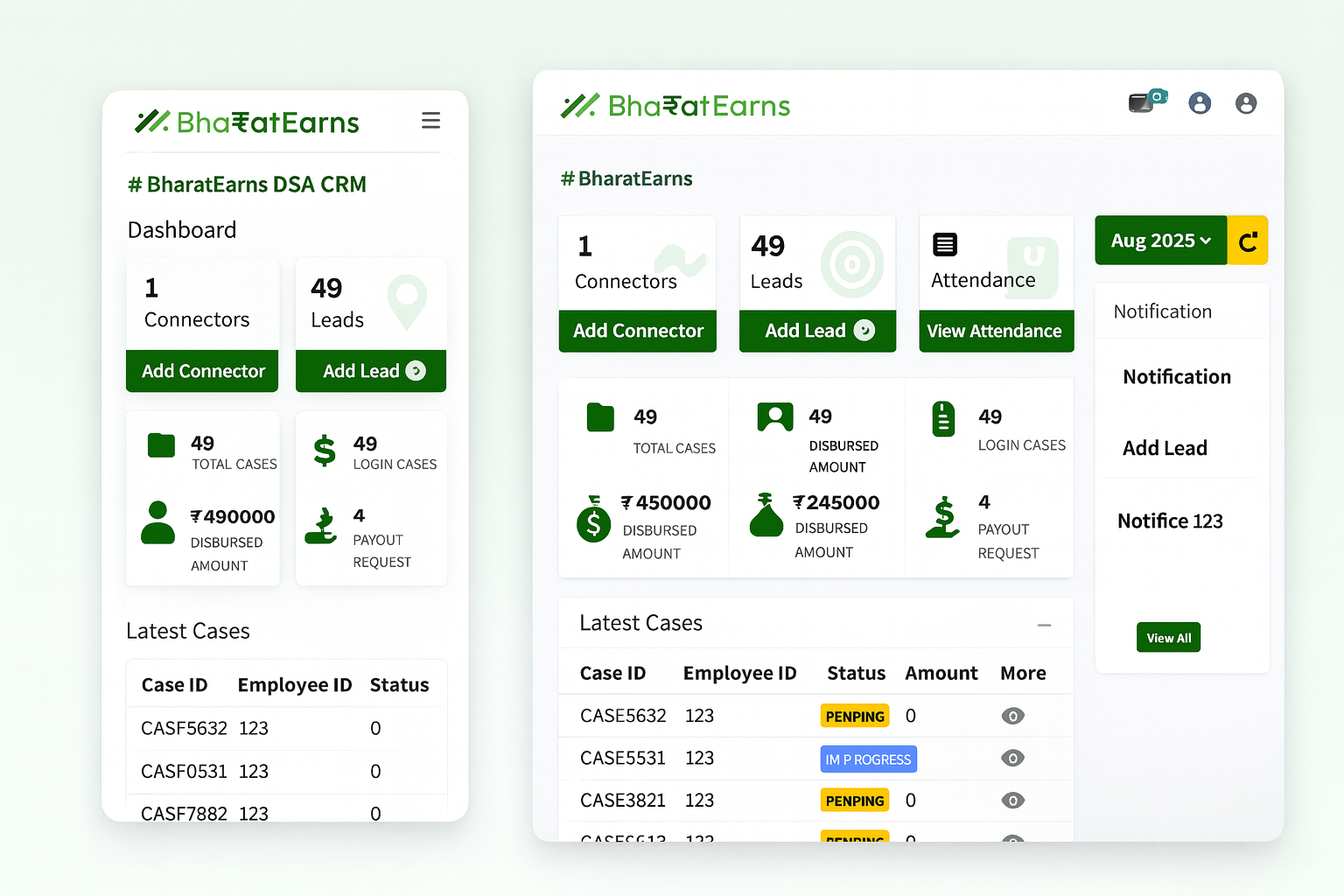
Task: Show details of CASE5632 with the eye icon
Action: (x=1012, y=716)
